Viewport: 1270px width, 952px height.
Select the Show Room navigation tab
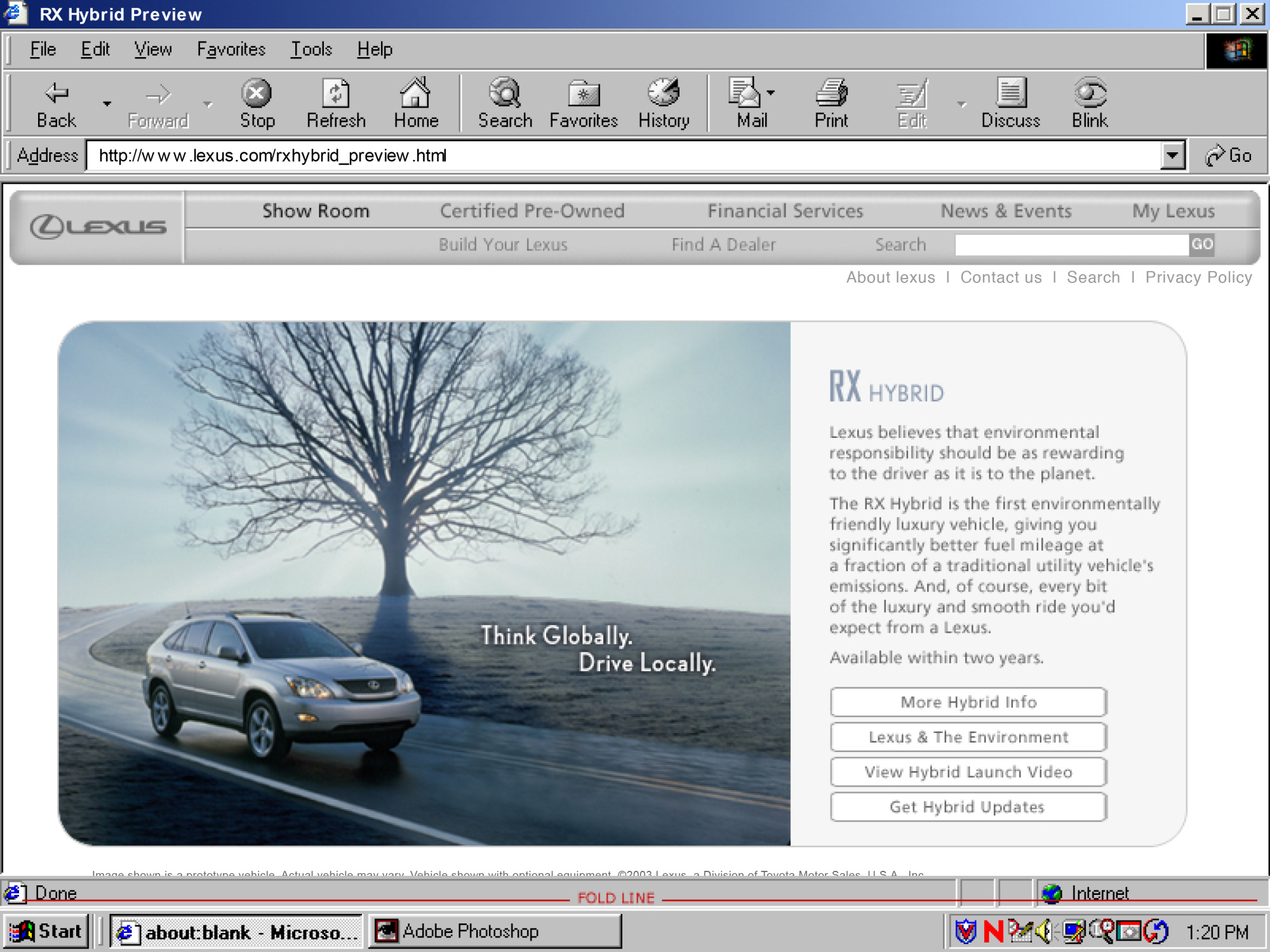pyautogui.click(x=316, y=211)
